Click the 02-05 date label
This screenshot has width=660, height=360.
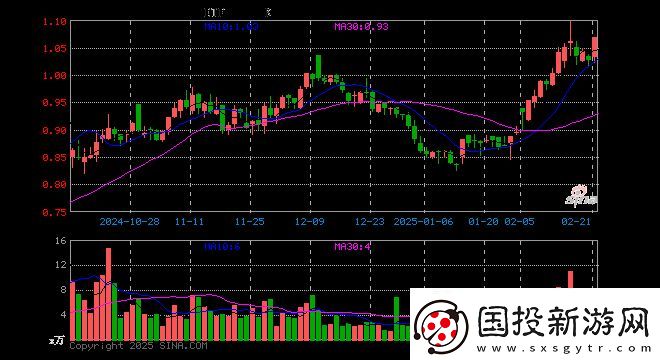click(x=519, y=221)
